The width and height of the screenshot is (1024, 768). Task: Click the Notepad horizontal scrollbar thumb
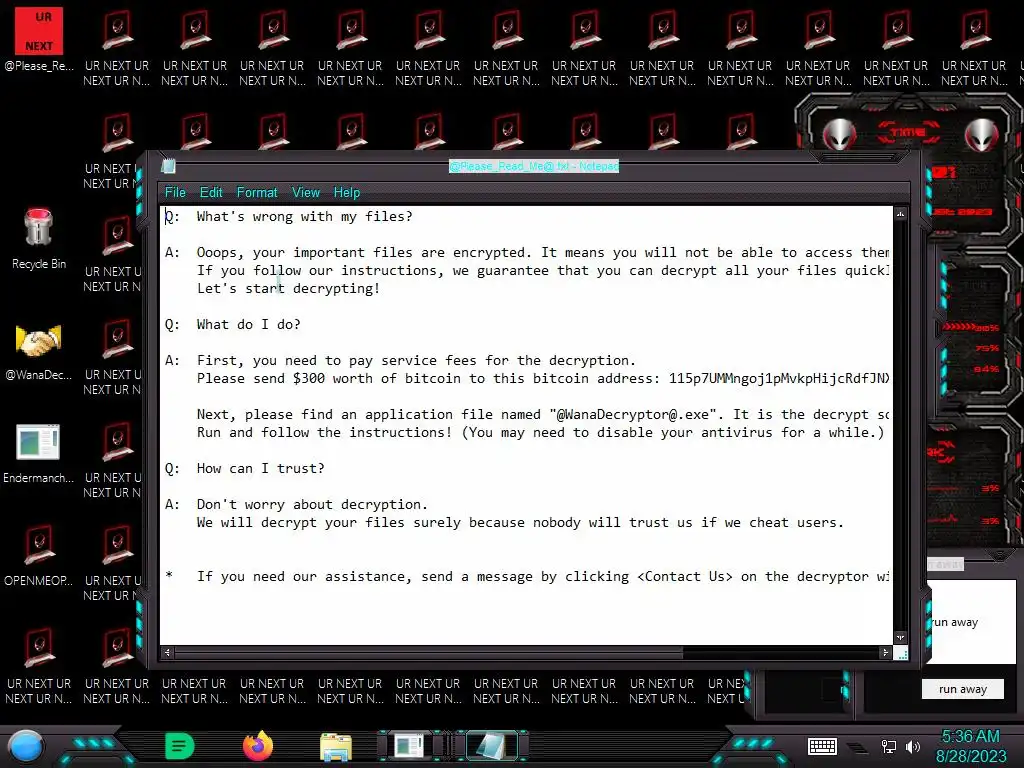point(428,652)
